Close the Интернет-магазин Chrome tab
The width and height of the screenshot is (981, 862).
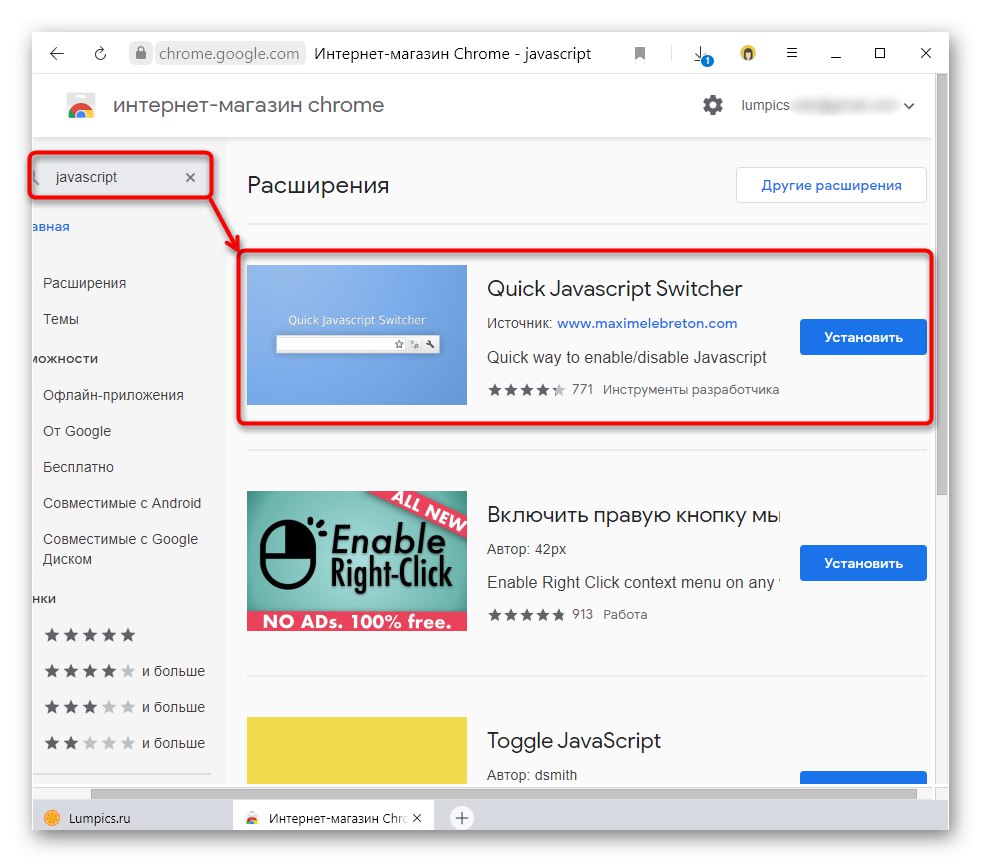(417, 818)
